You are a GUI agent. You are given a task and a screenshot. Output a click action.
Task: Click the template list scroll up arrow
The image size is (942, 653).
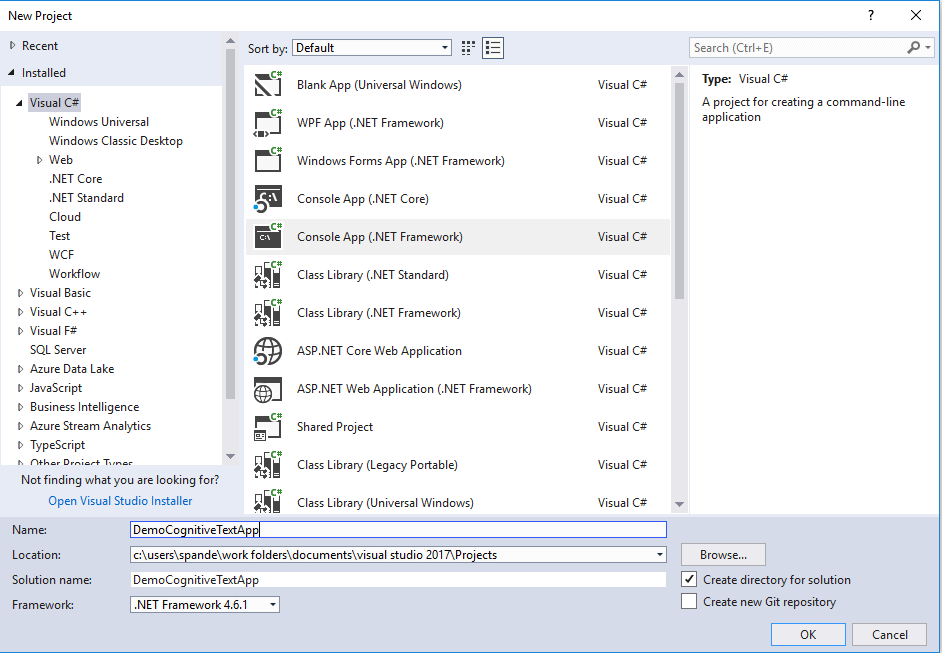pos(679,74)
